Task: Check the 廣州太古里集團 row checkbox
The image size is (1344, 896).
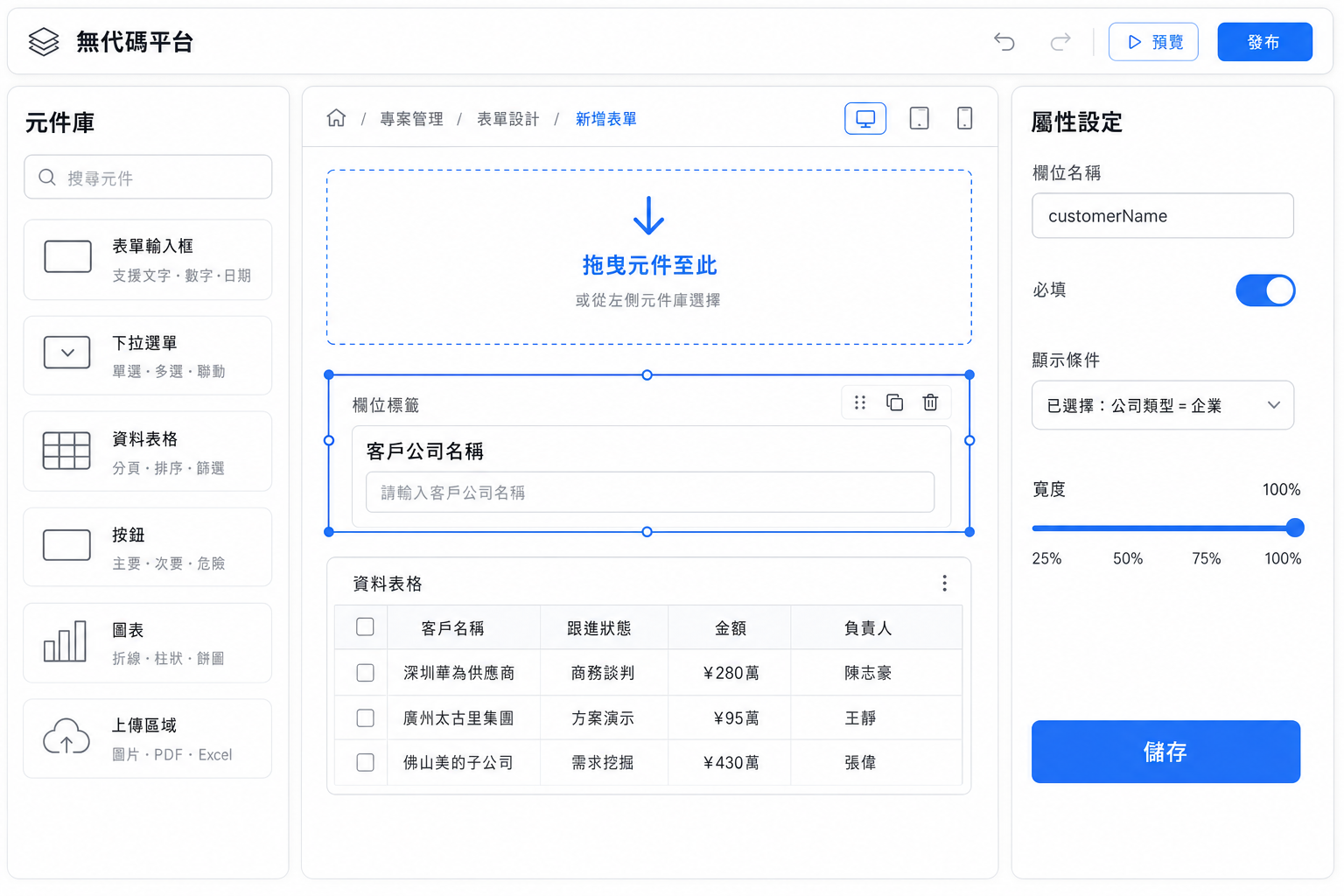Action: [x=366, y=718]
